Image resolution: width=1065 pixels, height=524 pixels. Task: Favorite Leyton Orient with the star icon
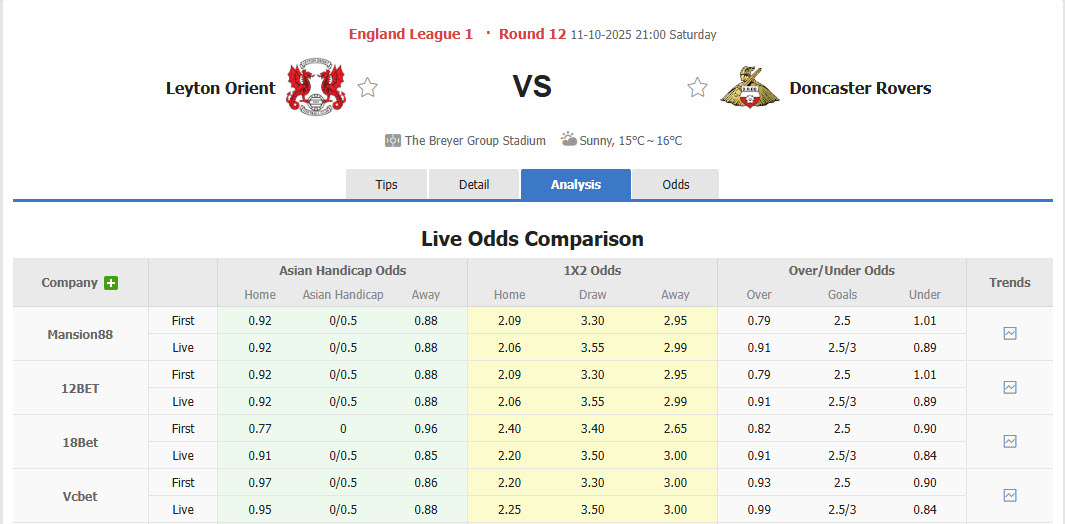coord(367,88)
